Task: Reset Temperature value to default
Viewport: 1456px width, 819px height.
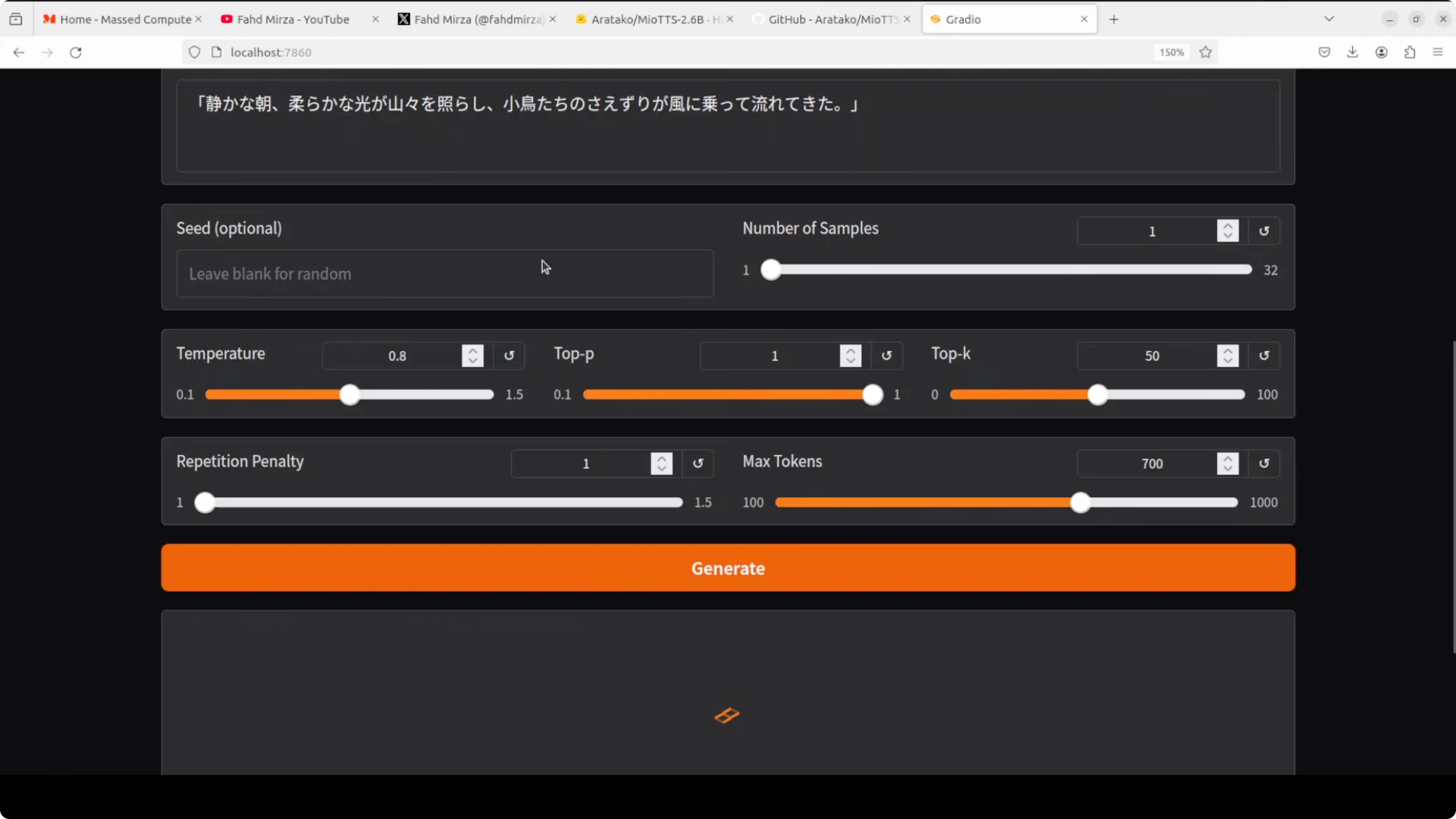Action: (x=509, y=356)
